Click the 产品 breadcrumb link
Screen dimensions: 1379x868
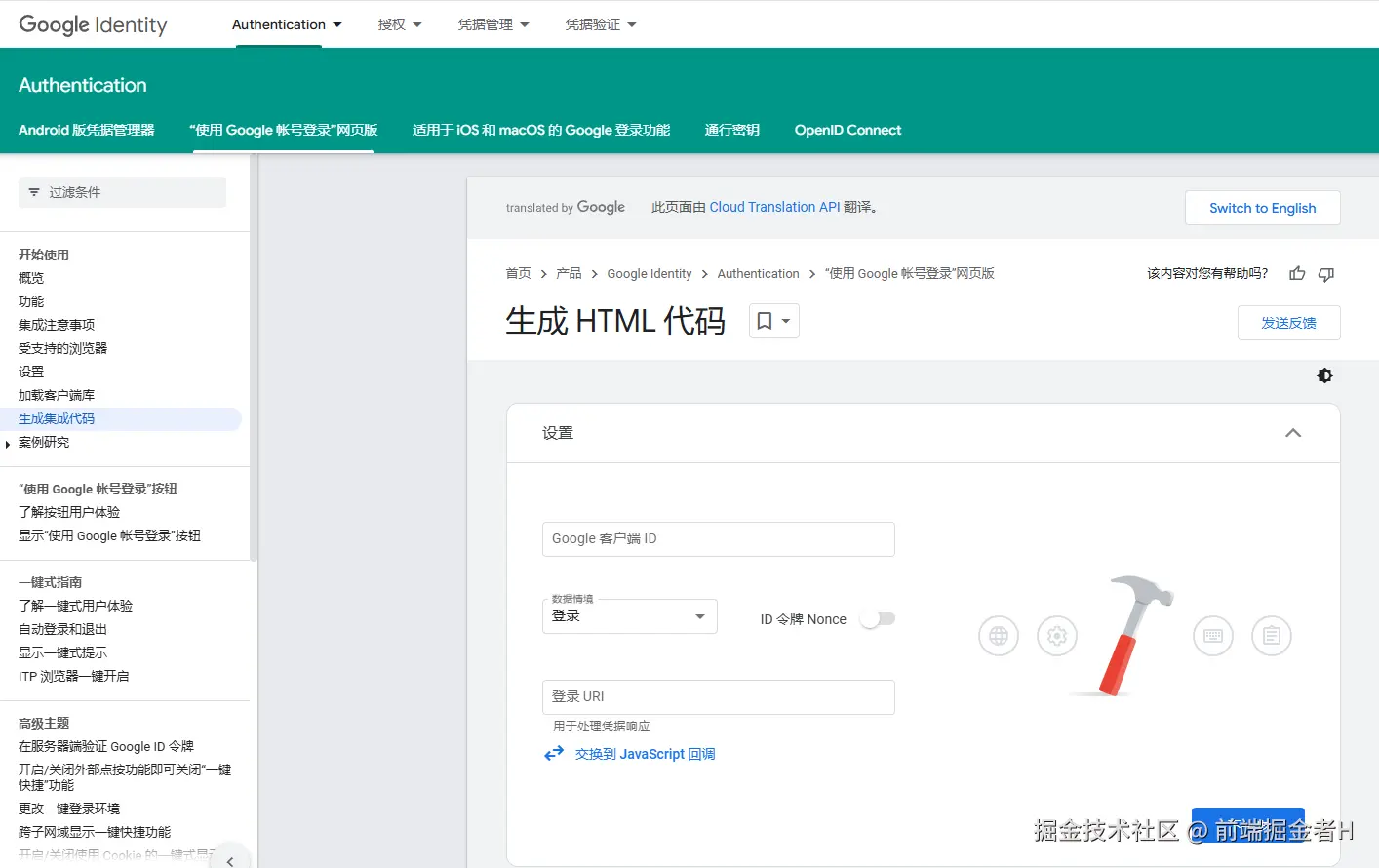click(x=569, y=273)
